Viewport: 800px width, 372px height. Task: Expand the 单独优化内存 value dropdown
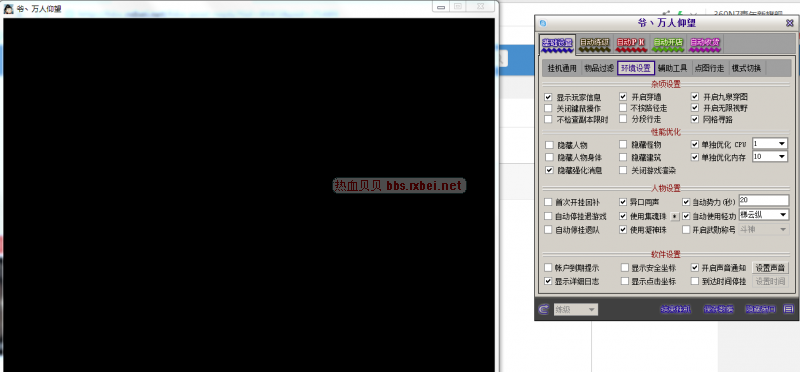770,157
